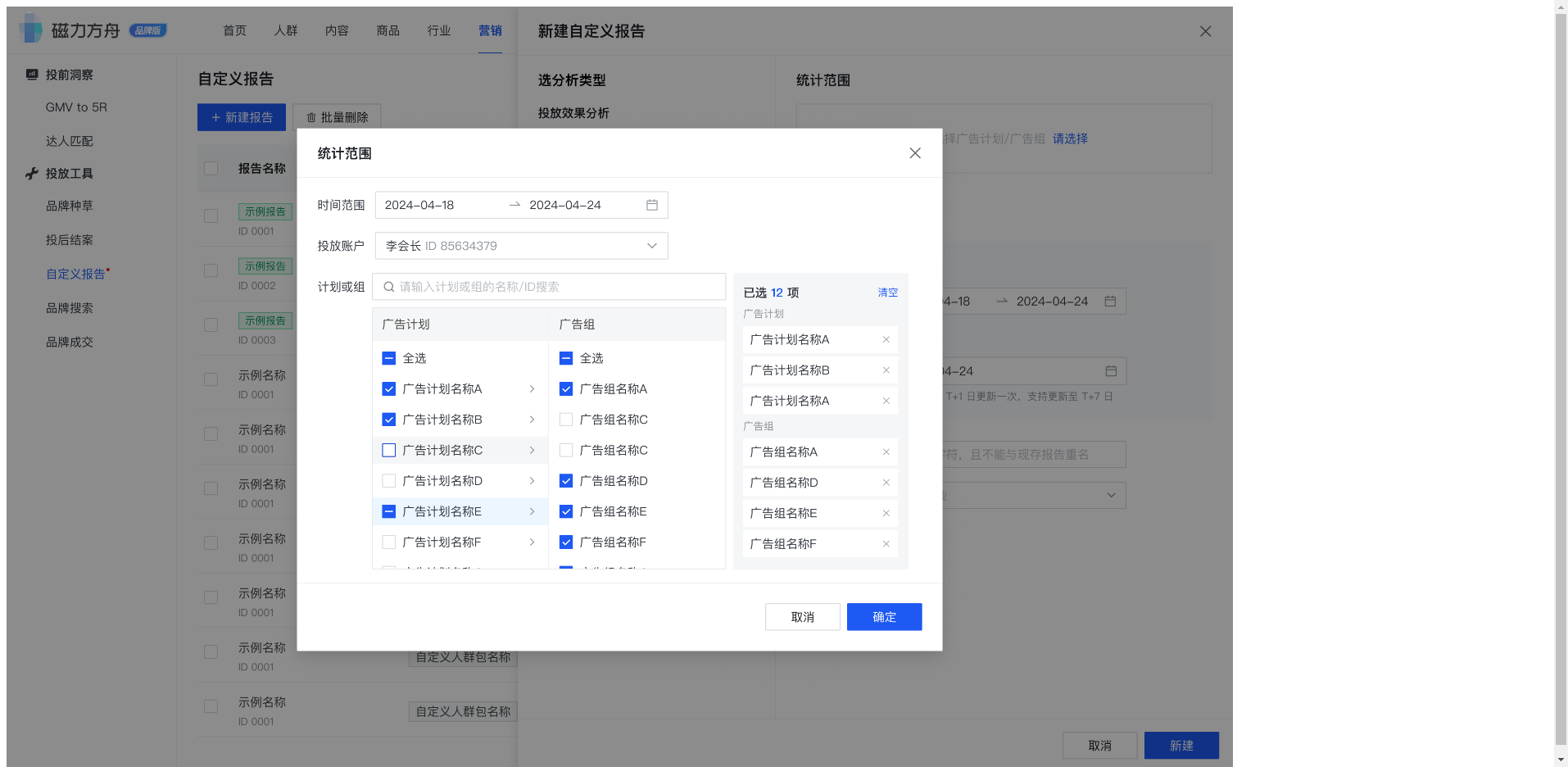The image size is (1568, 767).
Task: Remove 广告组名称F from selected list
Action: [886, 543]
